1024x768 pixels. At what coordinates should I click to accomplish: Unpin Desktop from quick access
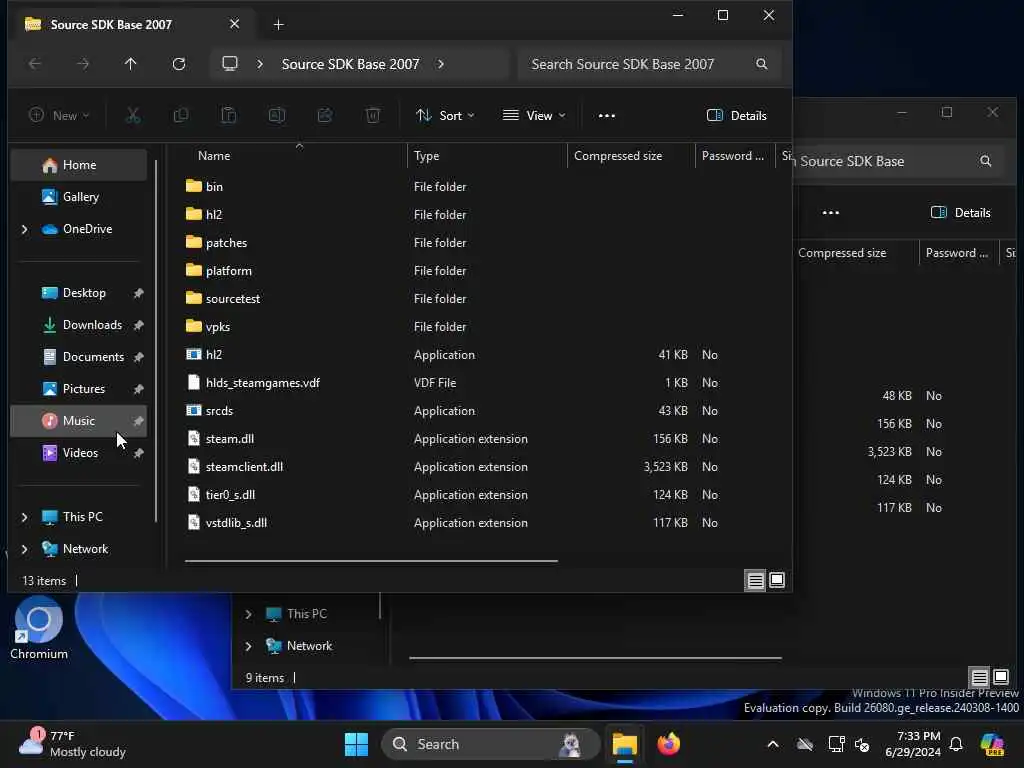[138, 293]
